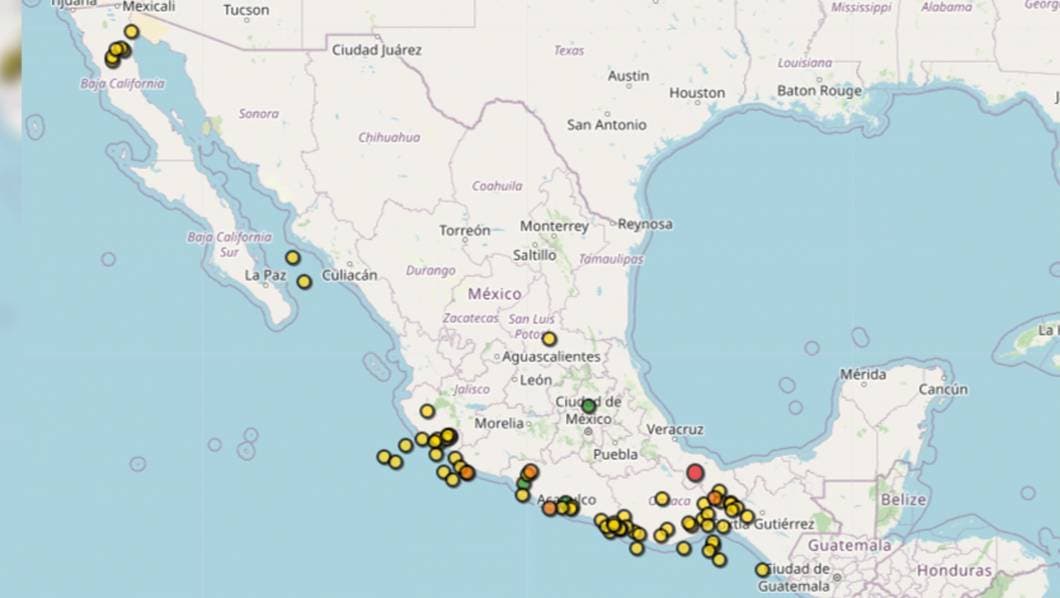
Task: Click the Houston city label
Action: click(x=697, y=93)
